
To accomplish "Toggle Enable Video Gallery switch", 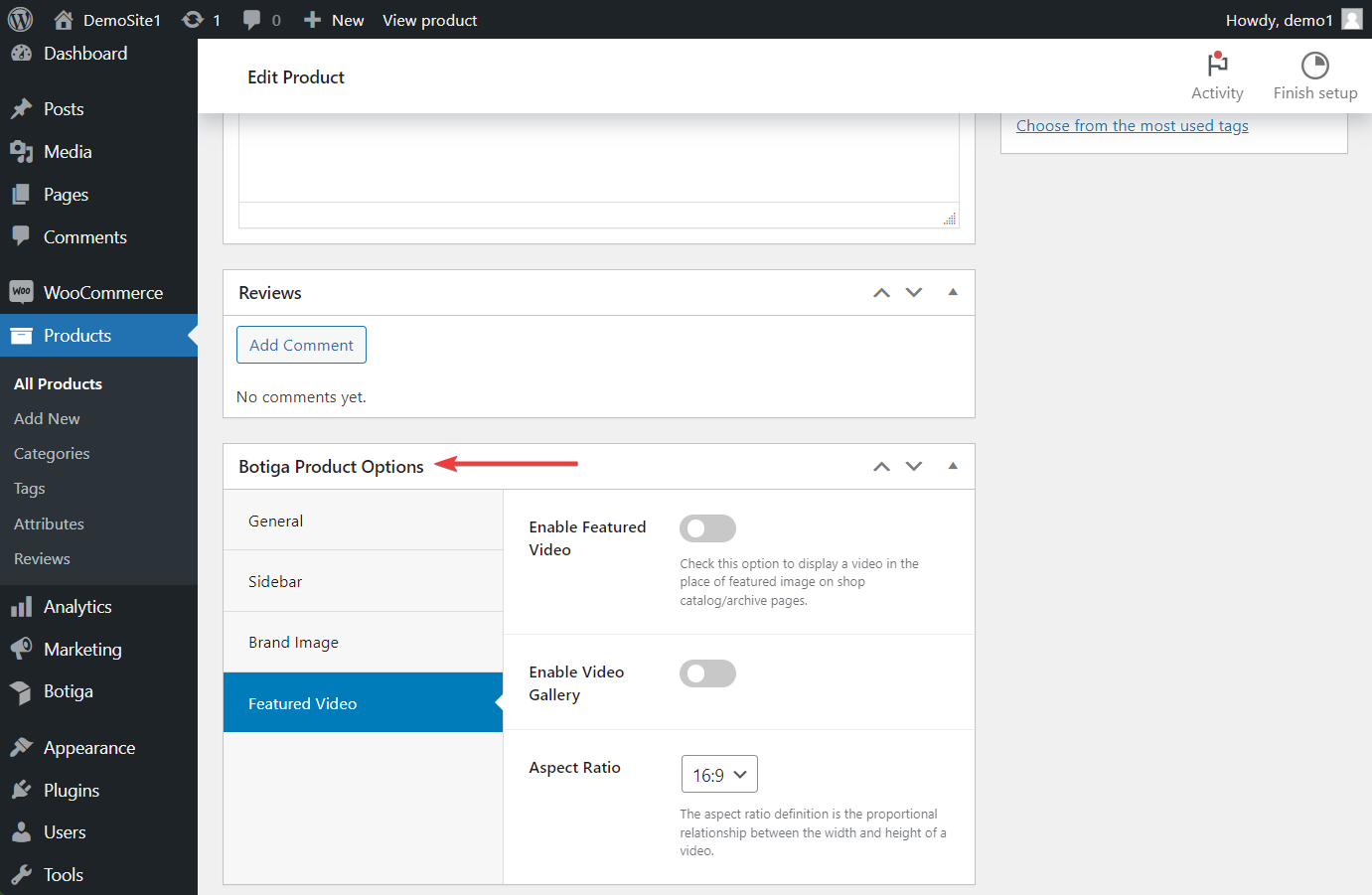I will (x=707, y=673).
